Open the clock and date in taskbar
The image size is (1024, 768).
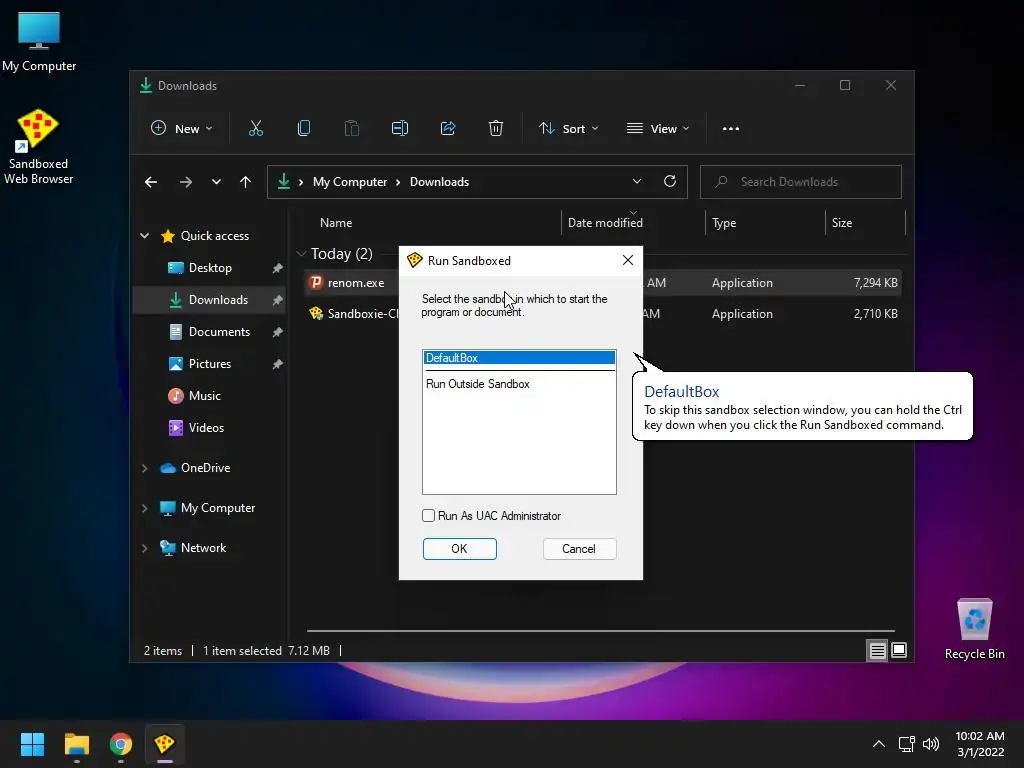(x=980, y=744)
